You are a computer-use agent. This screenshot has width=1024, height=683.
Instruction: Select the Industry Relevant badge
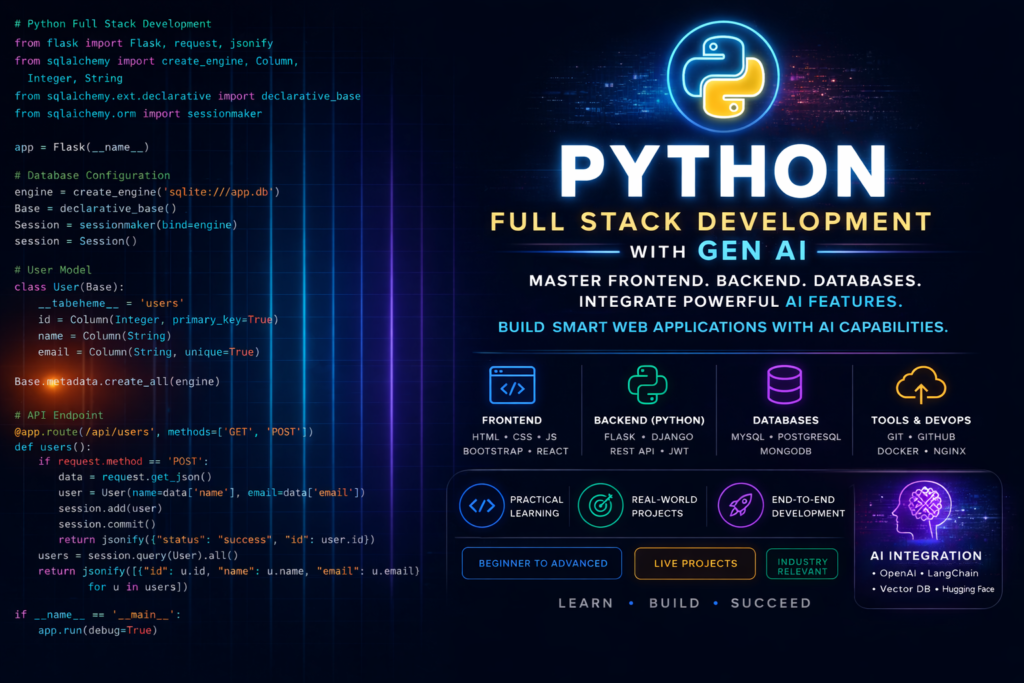coord(802,563)
